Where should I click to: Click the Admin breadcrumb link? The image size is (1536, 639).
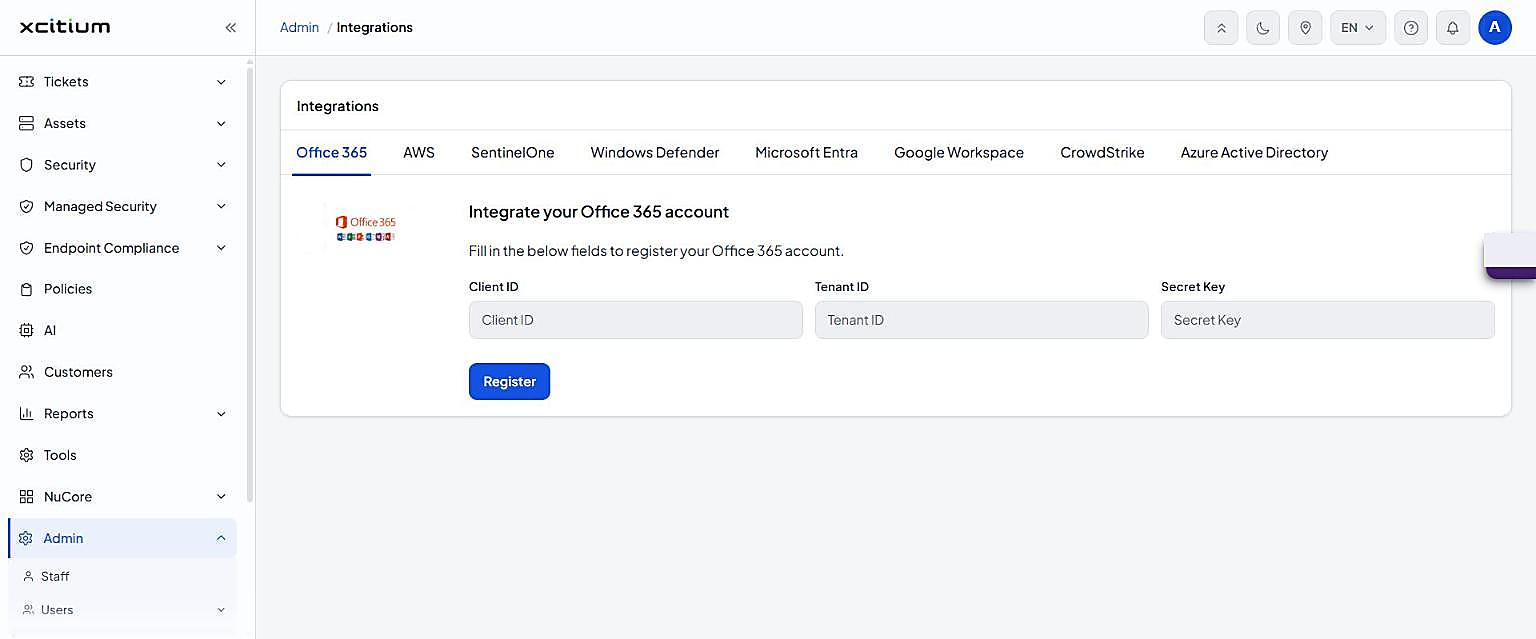pos(299,27)
